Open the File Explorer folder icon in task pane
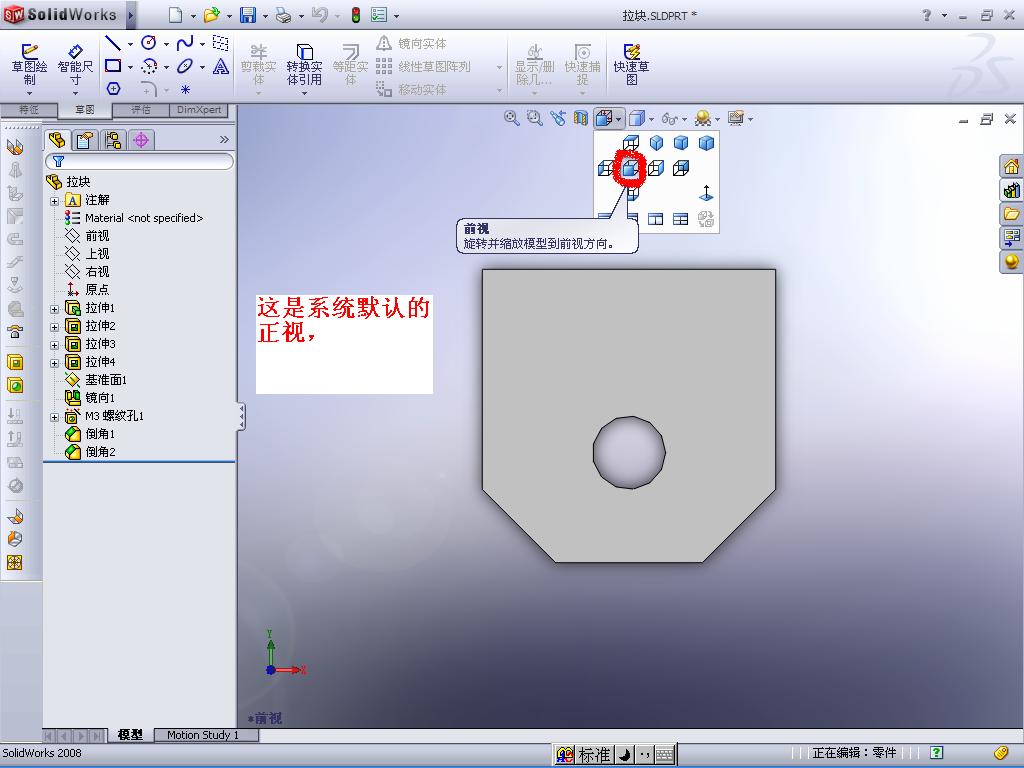Viewport: 1024px width, 768px height. point(1011,214)
